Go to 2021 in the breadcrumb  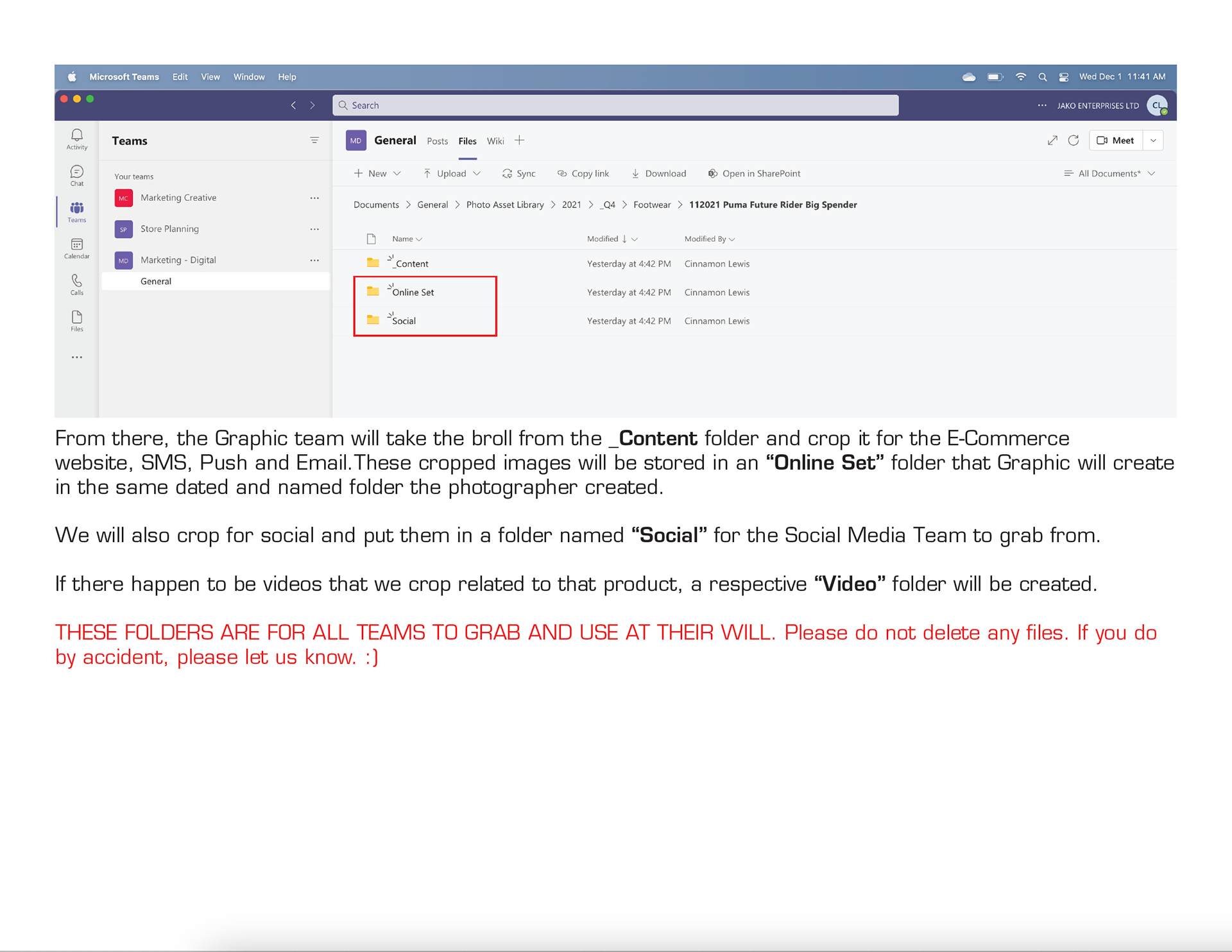(571, 205)
